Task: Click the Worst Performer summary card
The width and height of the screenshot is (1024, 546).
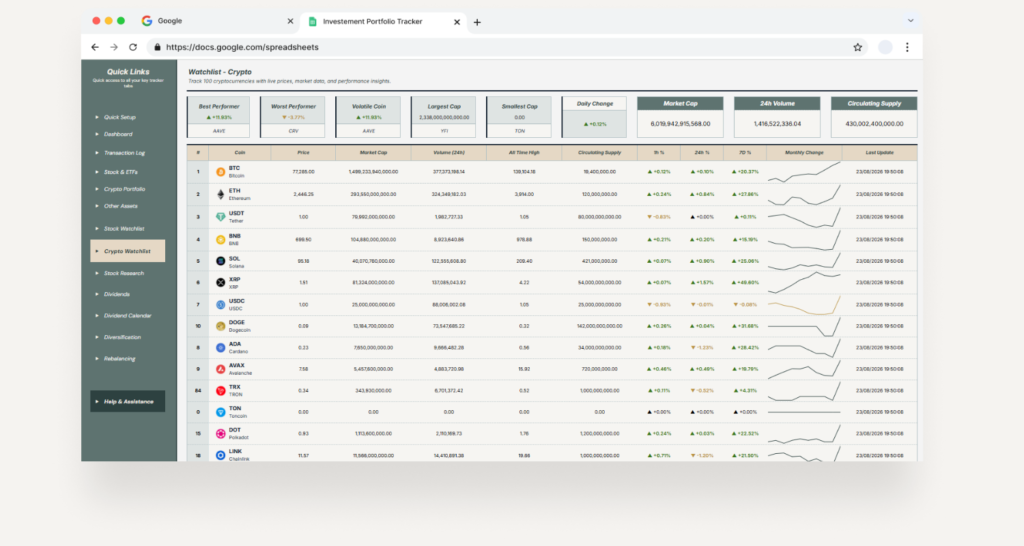Action: coord(293,118)
